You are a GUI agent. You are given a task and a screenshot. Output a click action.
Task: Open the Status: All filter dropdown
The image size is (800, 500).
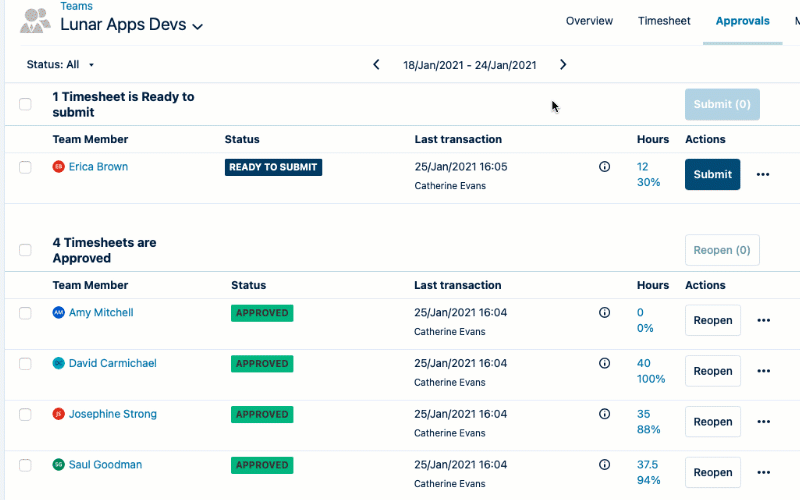pyautogui.click(x=60, y=65)
